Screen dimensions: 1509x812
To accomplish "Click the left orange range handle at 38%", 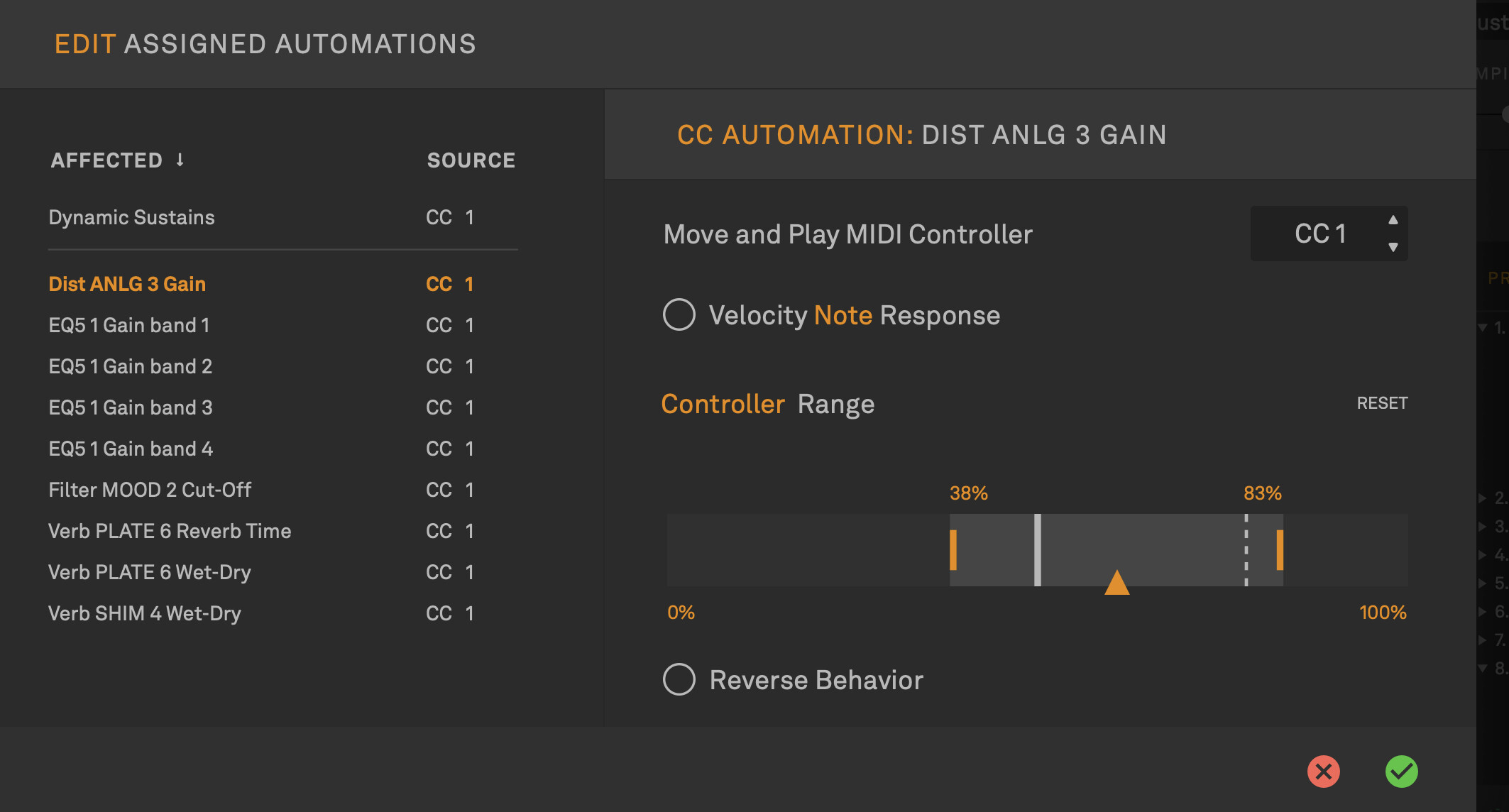I will 953,550.
